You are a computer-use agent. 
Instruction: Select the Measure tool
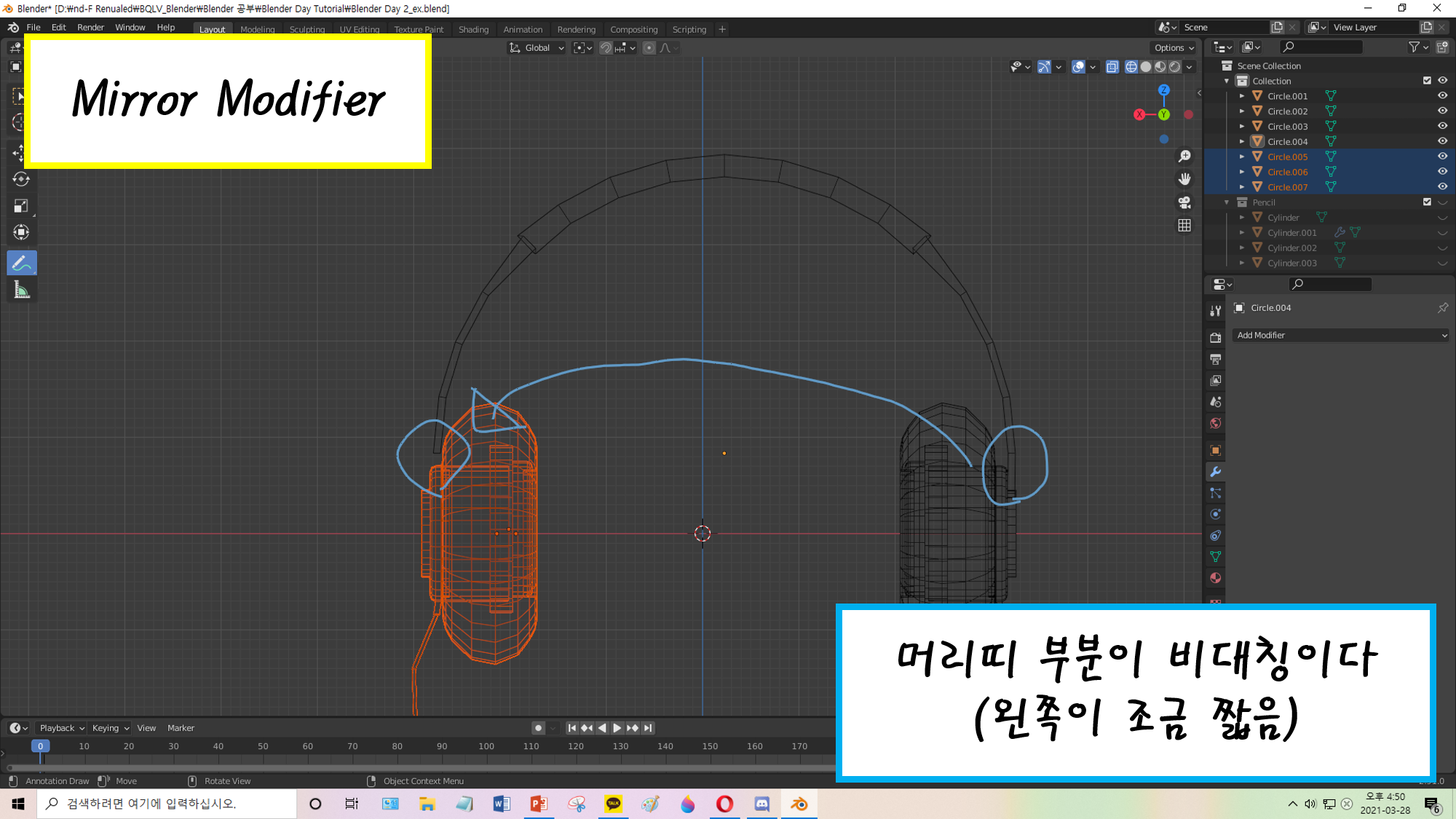tap(21, 290)
